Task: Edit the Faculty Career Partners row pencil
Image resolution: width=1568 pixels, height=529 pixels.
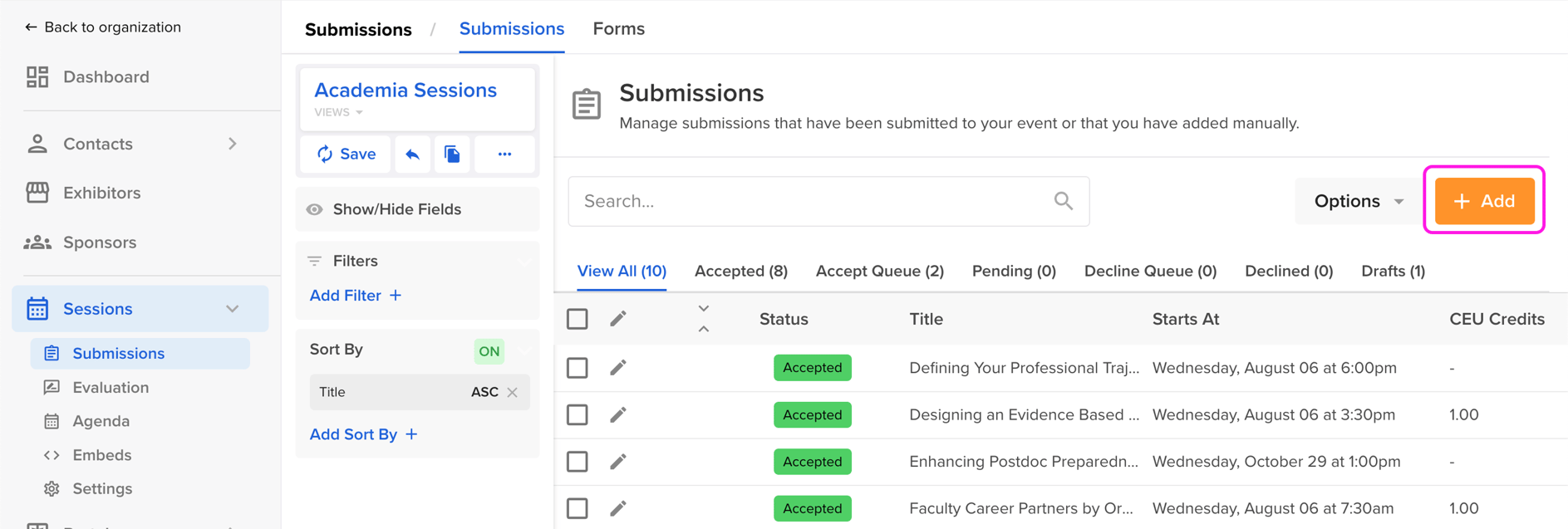Action: click(618, 508)
